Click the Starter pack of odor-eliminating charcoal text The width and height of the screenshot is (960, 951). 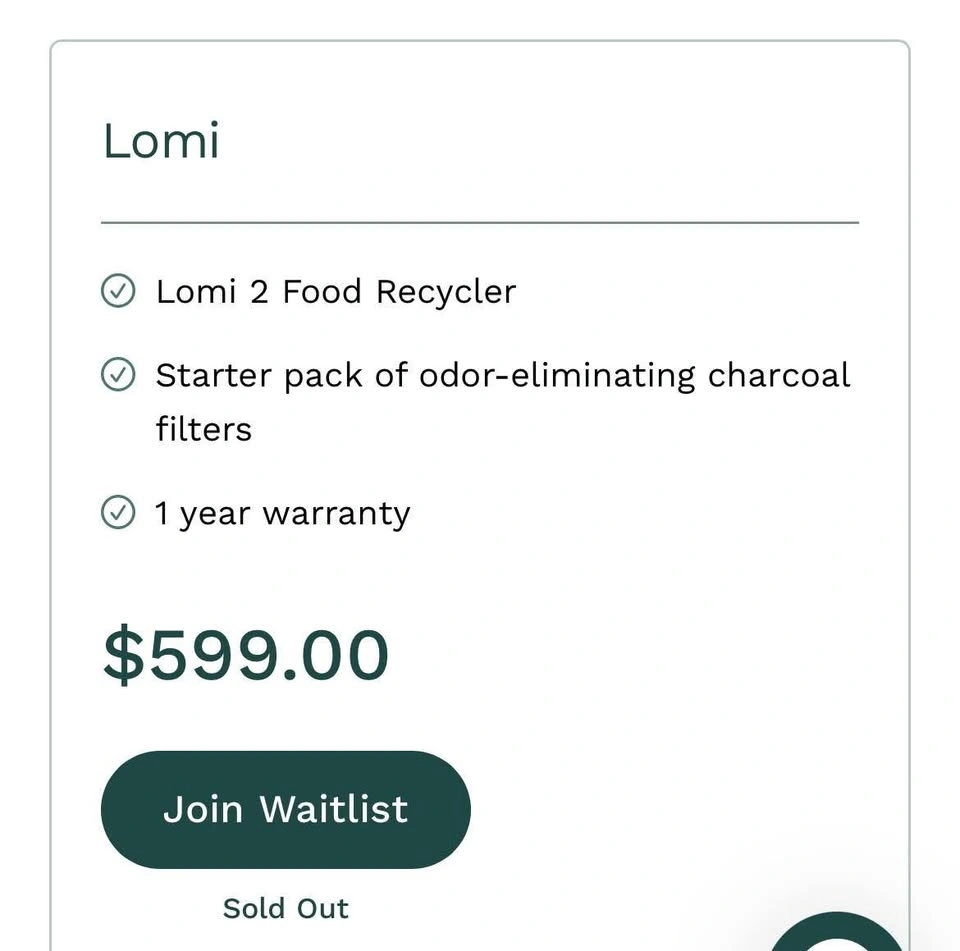pos(502,375)
